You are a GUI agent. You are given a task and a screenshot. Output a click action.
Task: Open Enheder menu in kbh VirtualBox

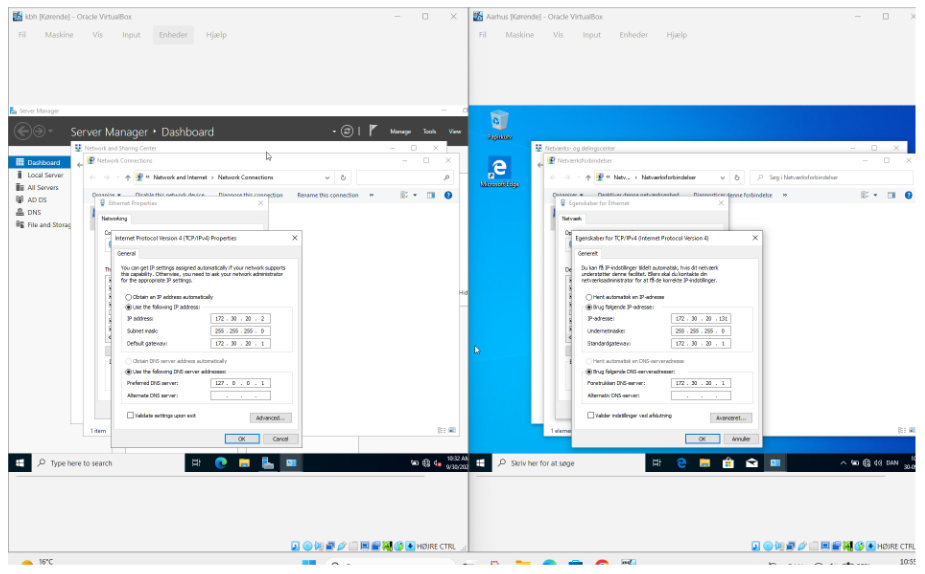tap(173, 35)
